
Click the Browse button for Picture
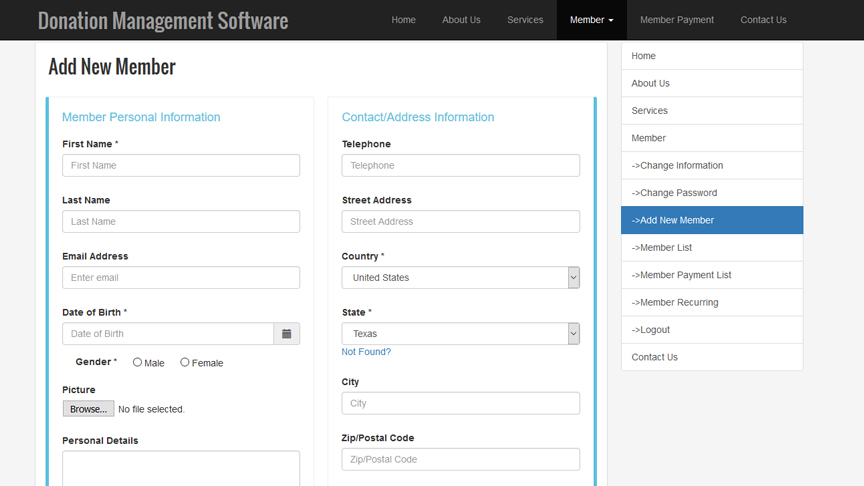tap(88, 409)
